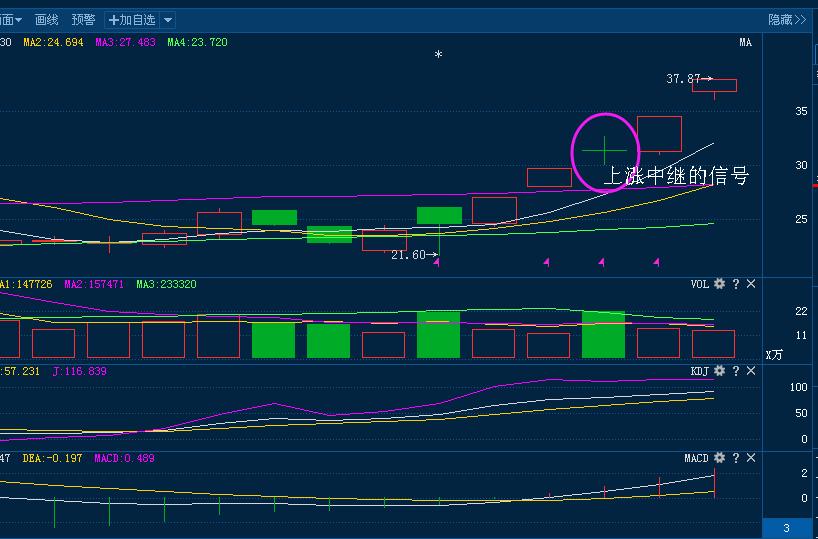Show help for the KDJ indicator
This screenshot has width=818, height=539.
click(736, 371)
